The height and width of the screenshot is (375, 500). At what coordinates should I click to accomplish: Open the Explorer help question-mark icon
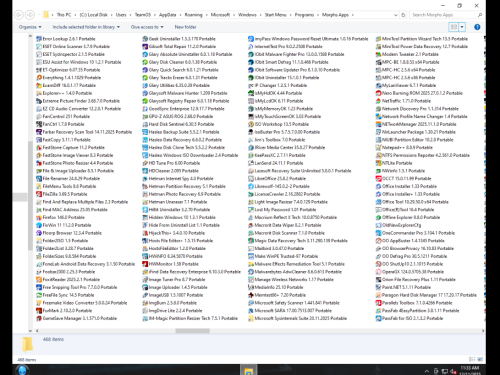coord(477,27)
